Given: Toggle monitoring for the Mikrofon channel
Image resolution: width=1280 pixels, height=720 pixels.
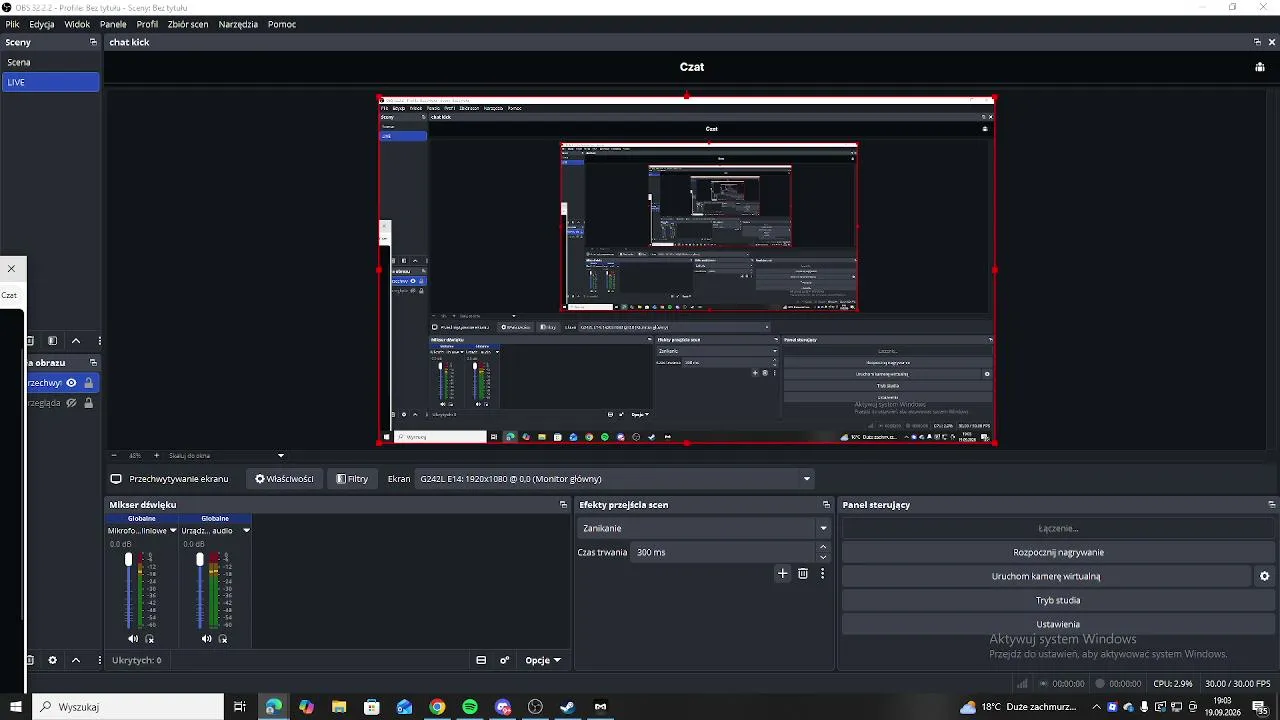Looking at the screenshot, I should [x=149, y=639].
